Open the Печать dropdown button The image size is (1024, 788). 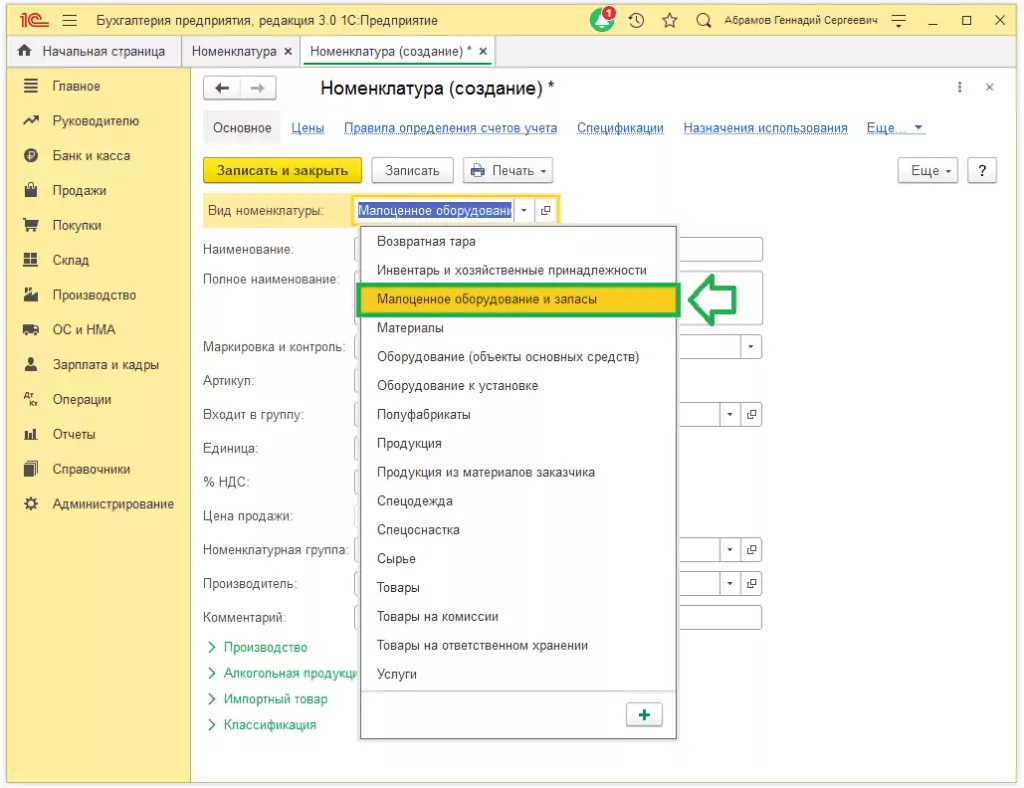pos(508,171)
